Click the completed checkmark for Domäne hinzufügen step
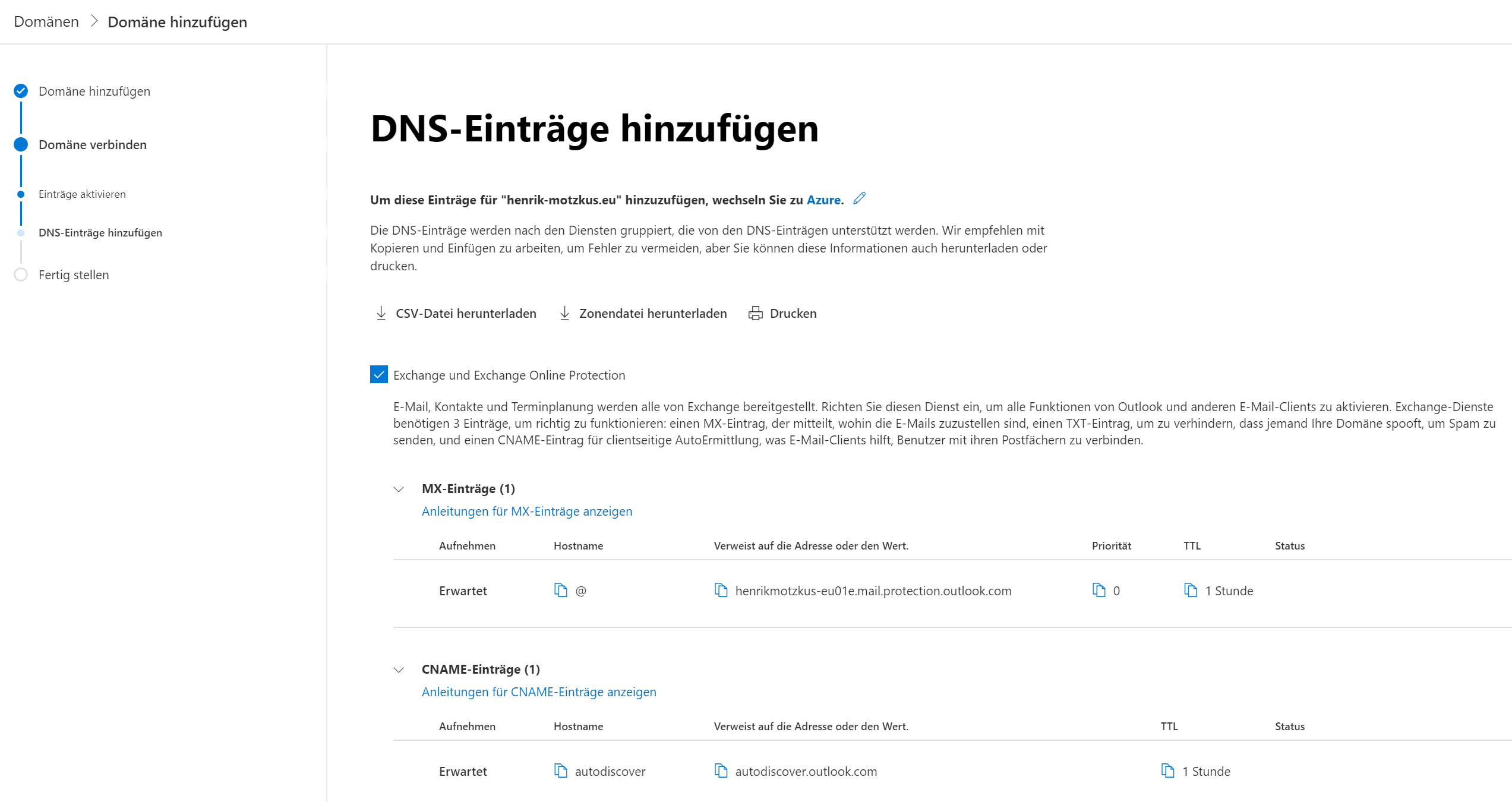The height and width of the screenshot is (802, 1512). point(21,91)
